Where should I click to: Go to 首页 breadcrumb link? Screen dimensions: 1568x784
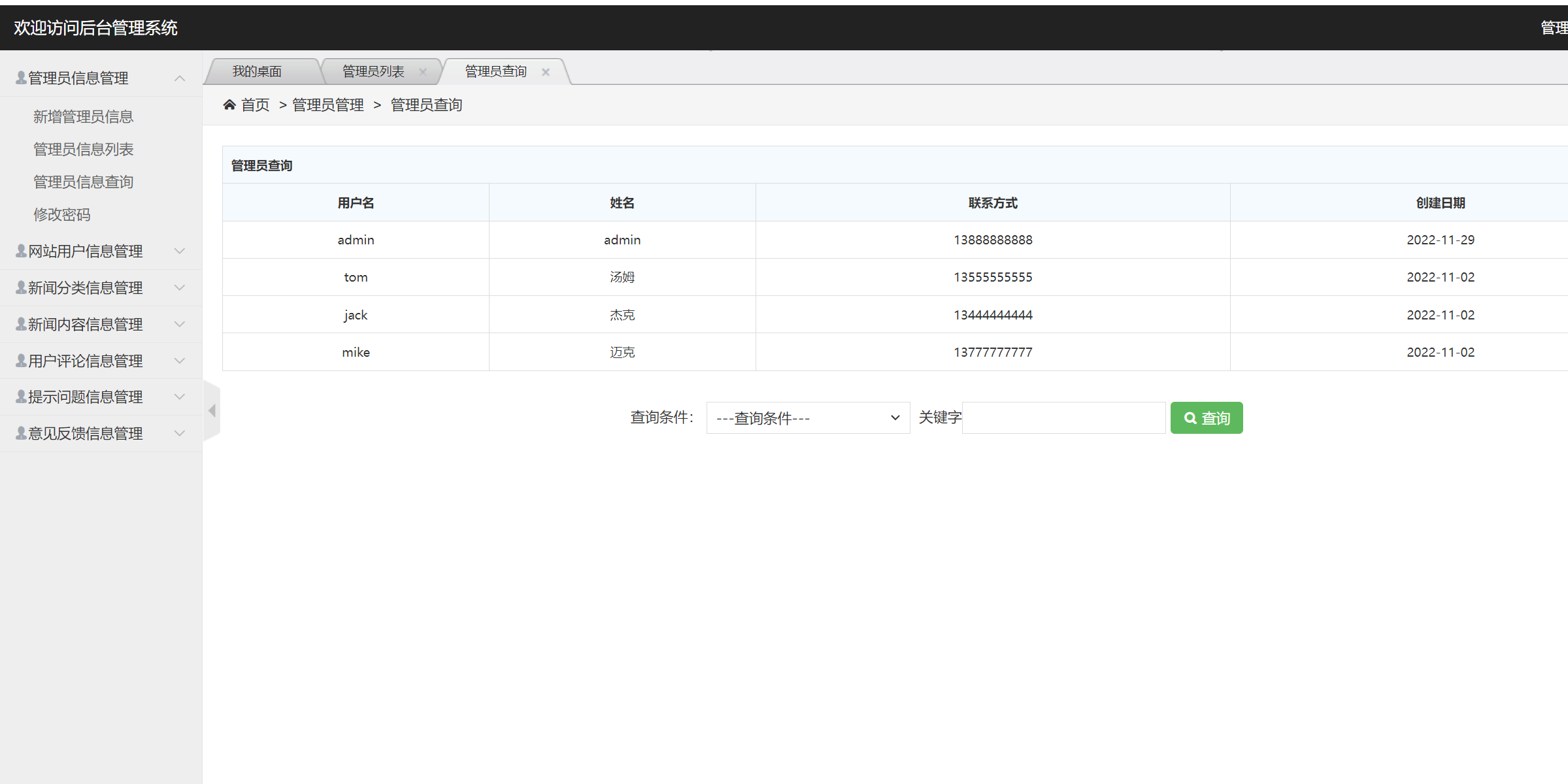[x=255, y=105]
